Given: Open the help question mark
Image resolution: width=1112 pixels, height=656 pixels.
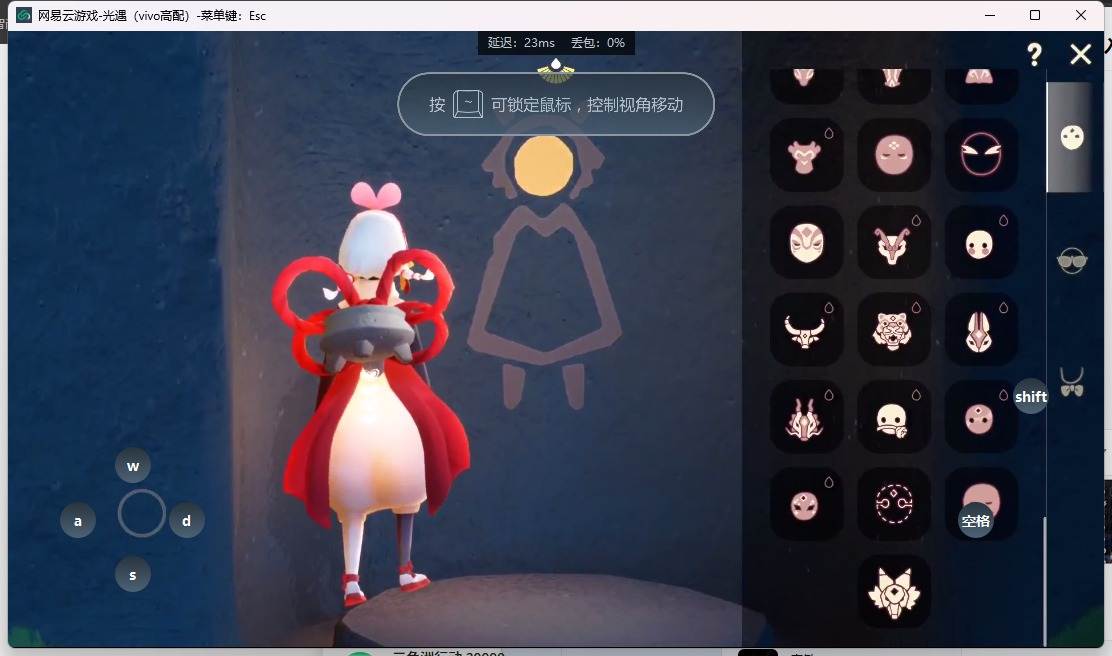Looking at the screenshot, I should click(1035, 54).
